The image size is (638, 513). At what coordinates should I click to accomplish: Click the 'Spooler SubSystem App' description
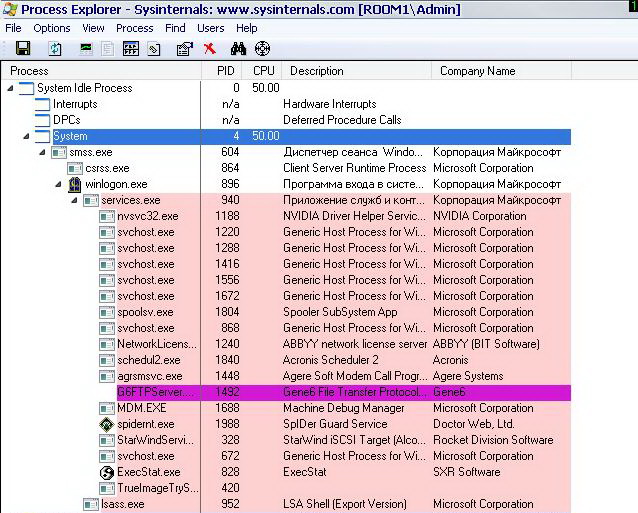tap(340, 312)
